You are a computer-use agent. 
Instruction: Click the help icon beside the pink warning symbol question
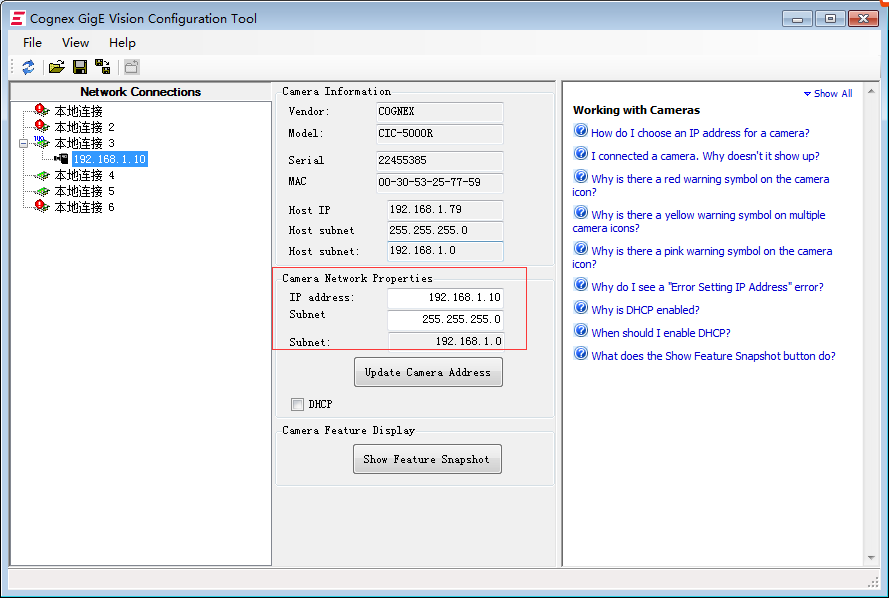point(581,248)
